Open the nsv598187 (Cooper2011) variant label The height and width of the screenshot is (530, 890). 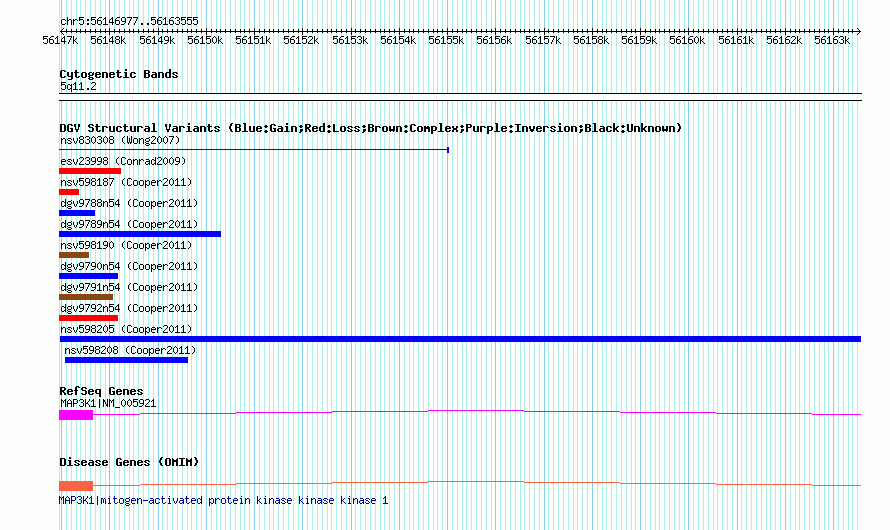click(x=126, y=182)
